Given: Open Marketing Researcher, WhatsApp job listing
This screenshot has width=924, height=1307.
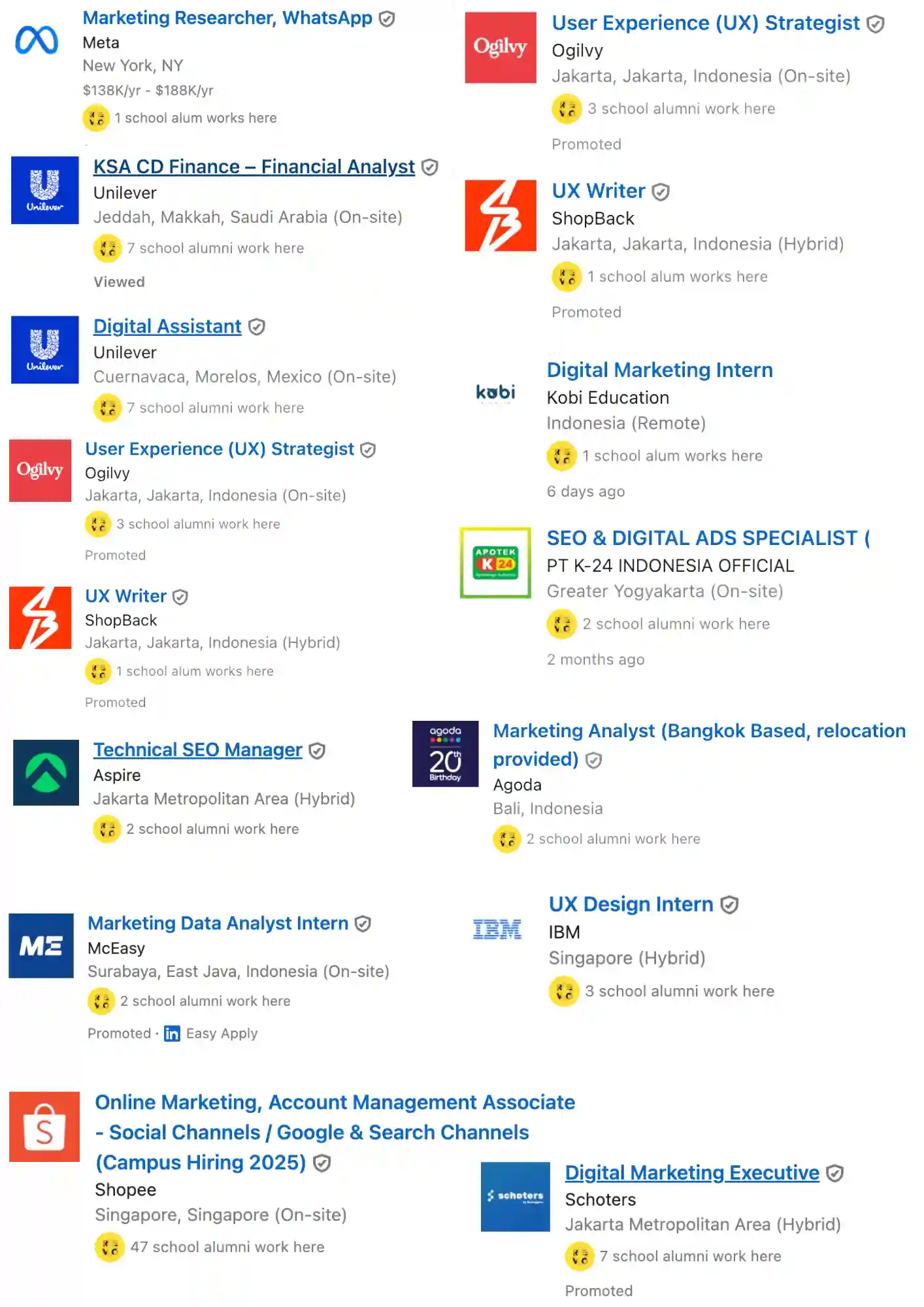Looking at the screenshot, I should coord(227,18).
